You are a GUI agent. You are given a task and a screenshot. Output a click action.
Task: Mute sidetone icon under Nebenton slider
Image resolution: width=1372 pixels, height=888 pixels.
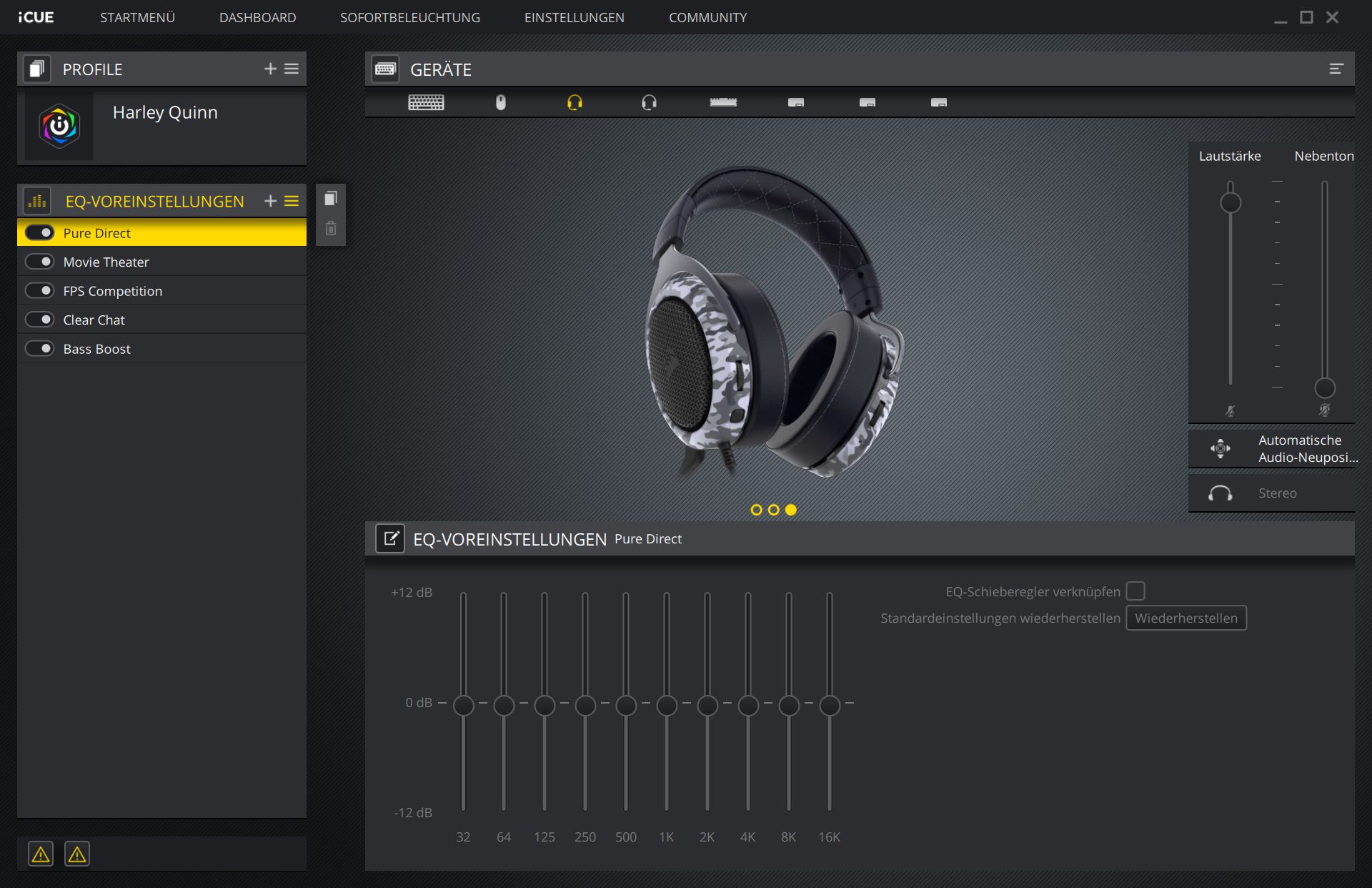[1324, 410]
